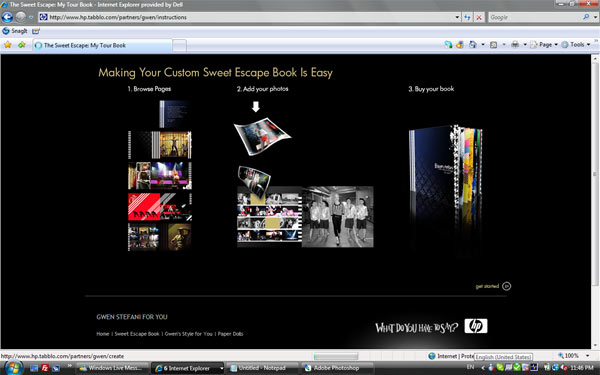Click the SnagIt window capture icon
The width and height of the screenshot is (600, 375).
(36, 31)
